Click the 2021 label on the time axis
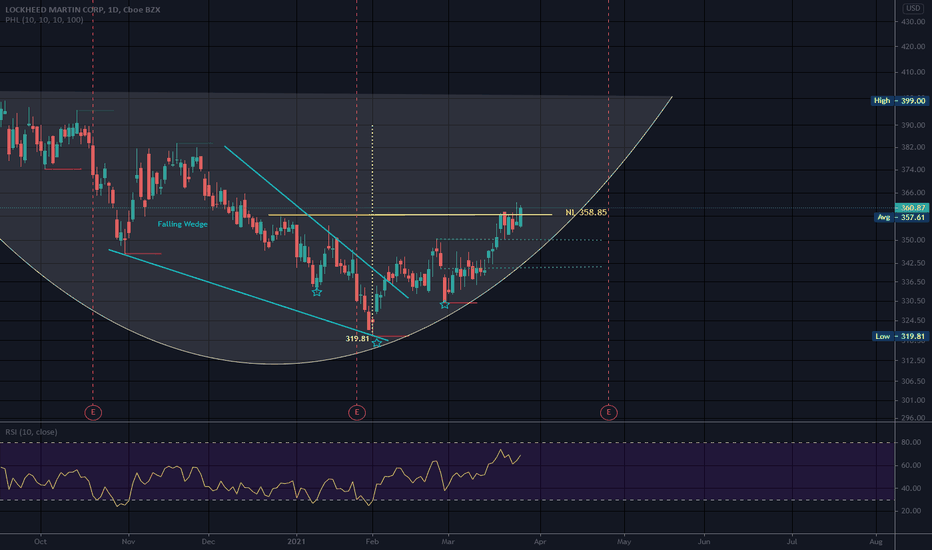This screenshot has width=932, height=550. (x=296, y=542)
